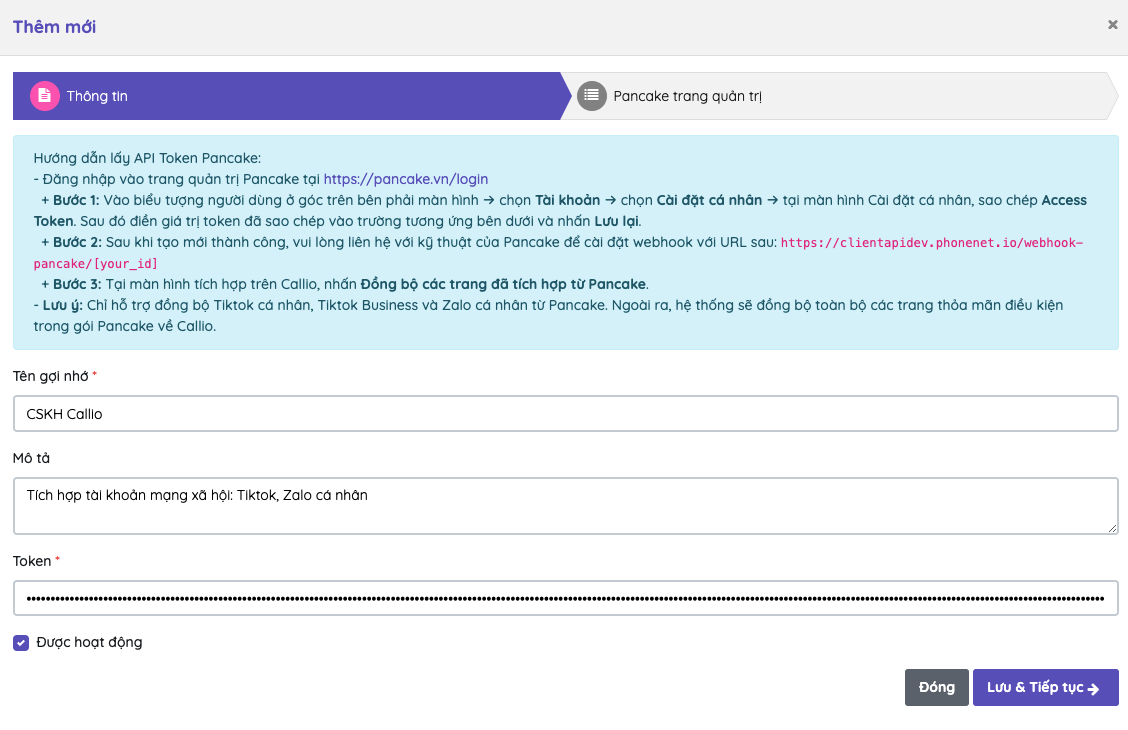The image size is (1128, 730).
Task: Click the Tên gợi nhớ field label
Action: pyautogui.click(x=50, y=375)
